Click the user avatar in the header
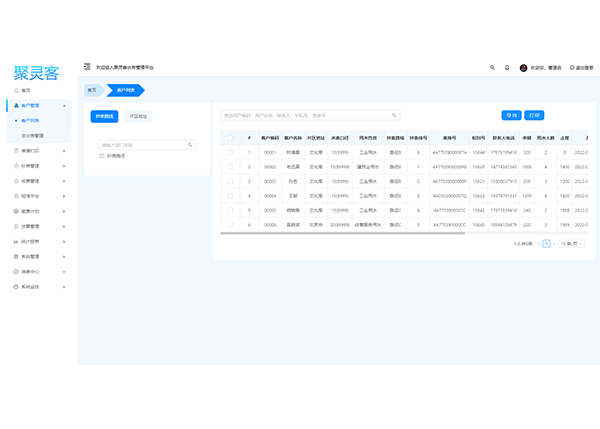 (523, 67)
